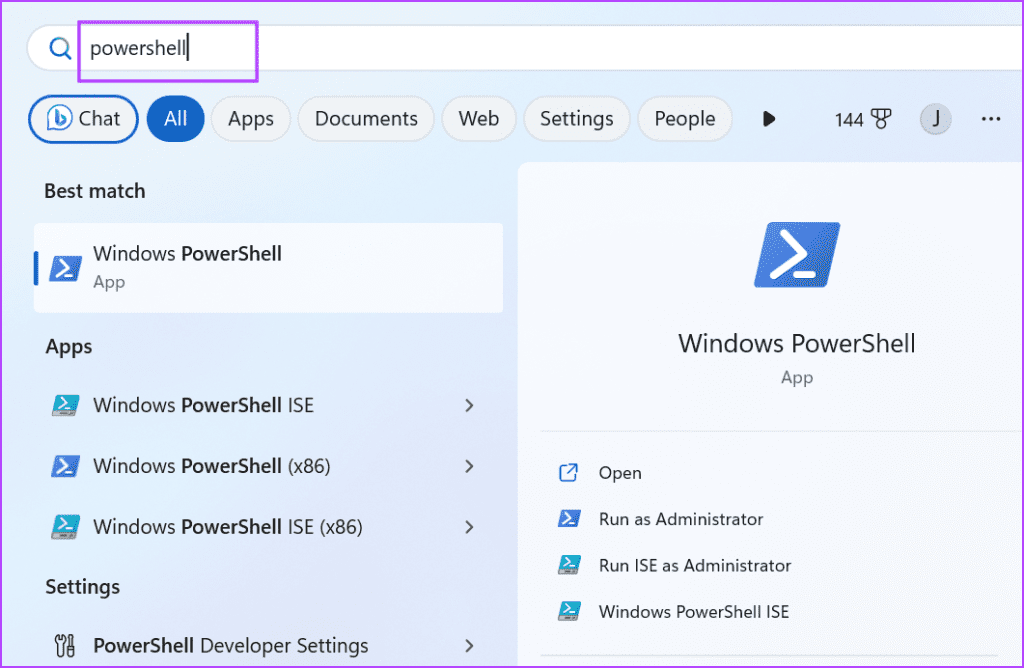1024x668 pixels.
Task: Select the All filter tab
Action: 176,119
